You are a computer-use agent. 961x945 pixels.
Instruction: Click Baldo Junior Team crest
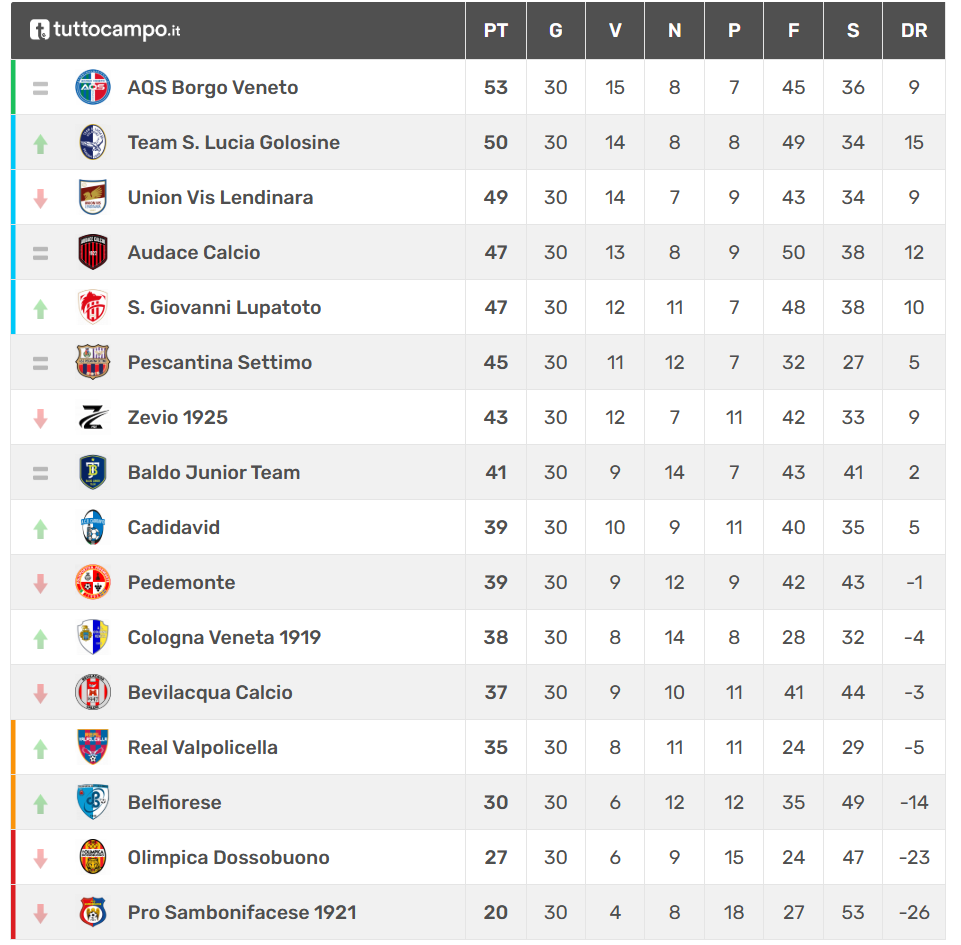93,472
